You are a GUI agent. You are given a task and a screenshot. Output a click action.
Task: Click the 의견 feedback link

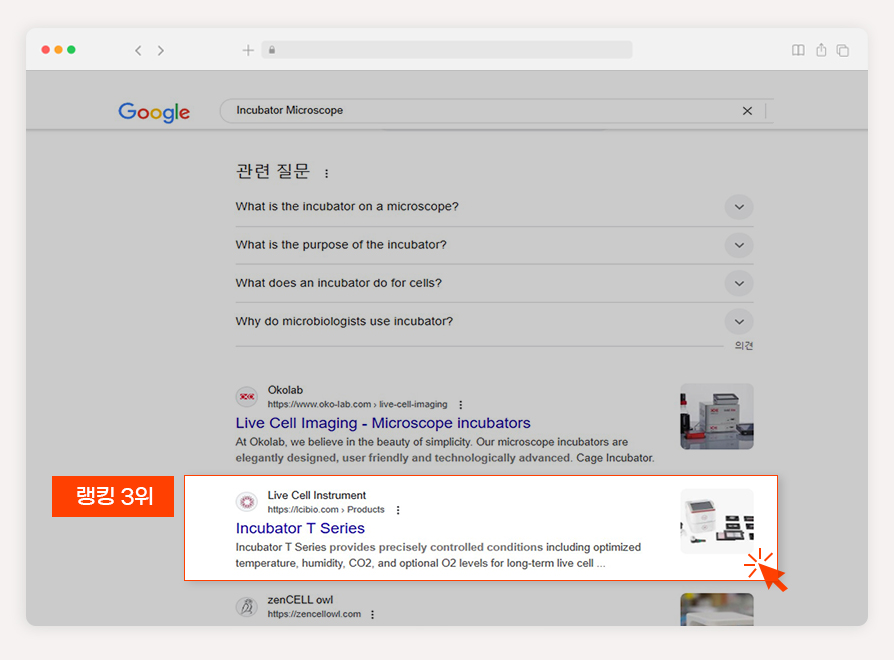743,345
